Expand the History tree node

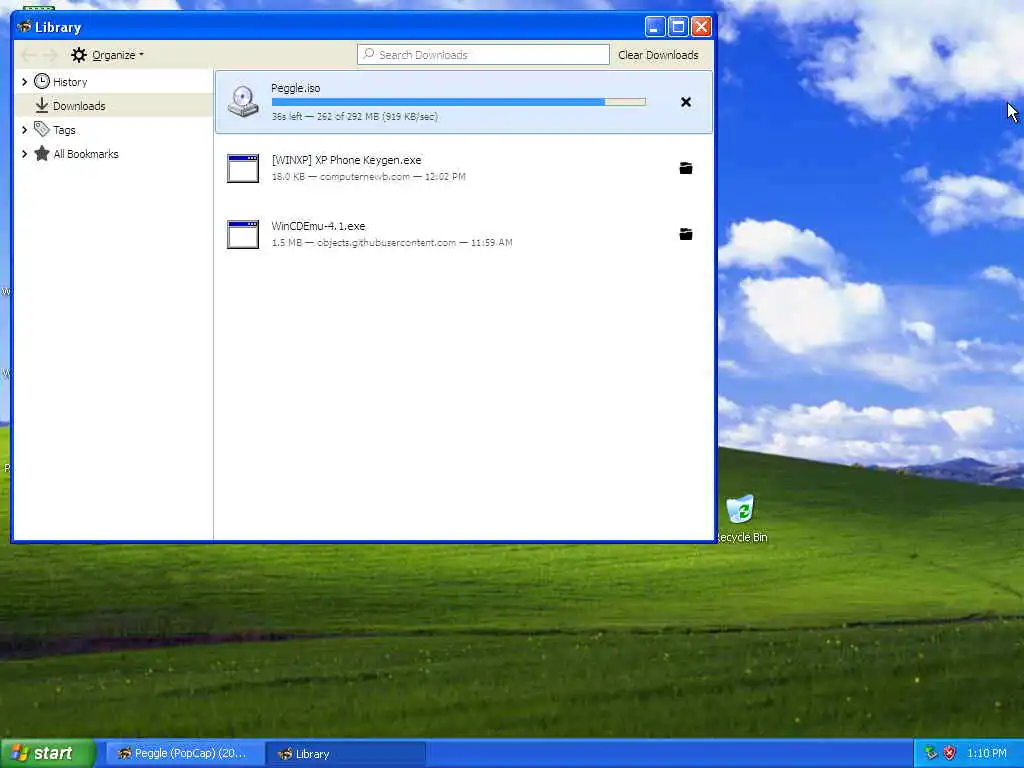pyautogui.click(x=25, y=82)
